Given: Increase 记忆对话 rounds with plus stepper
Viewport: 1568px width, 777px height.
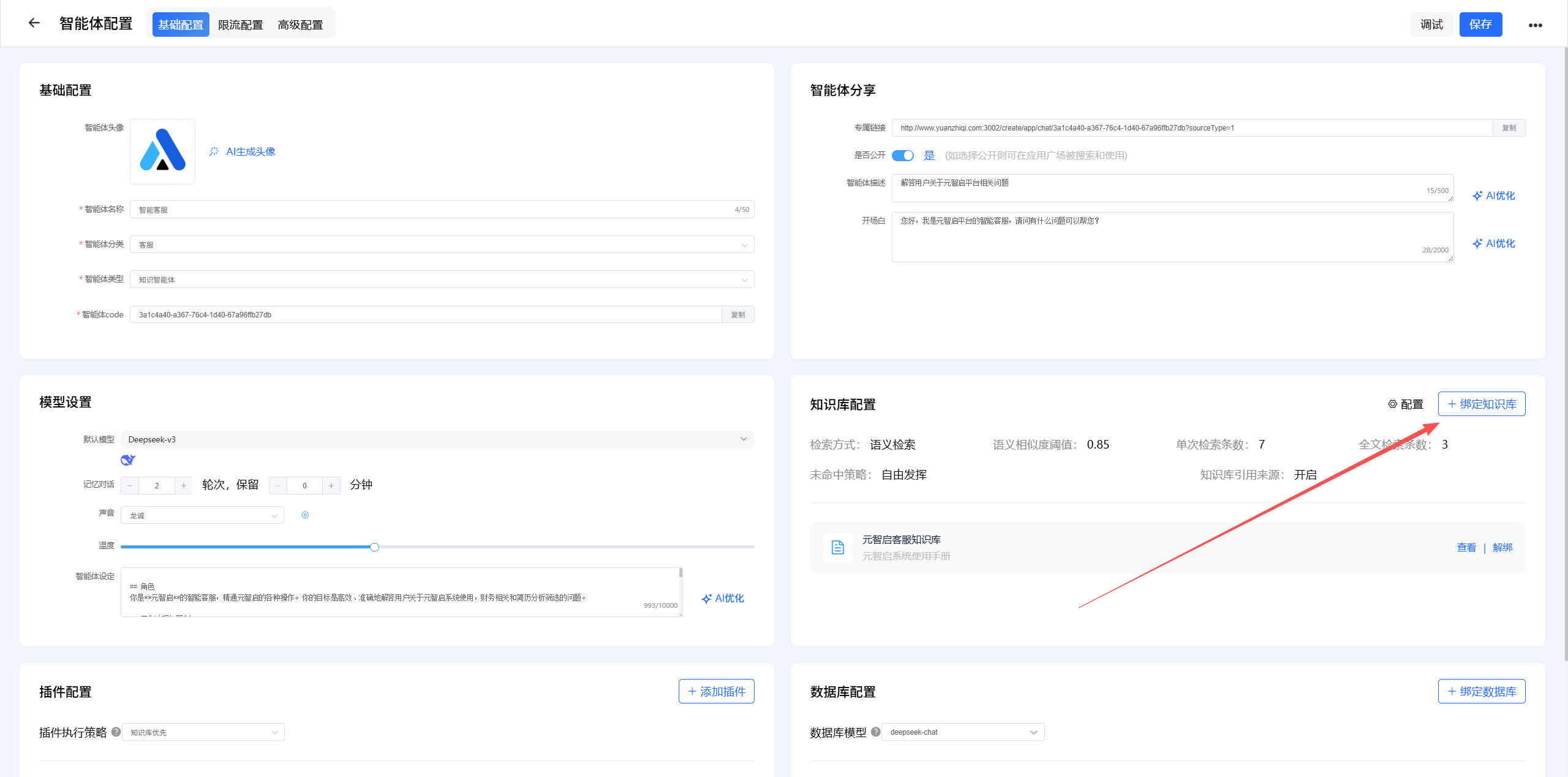Looking at the screenshot, I should 183,485.
